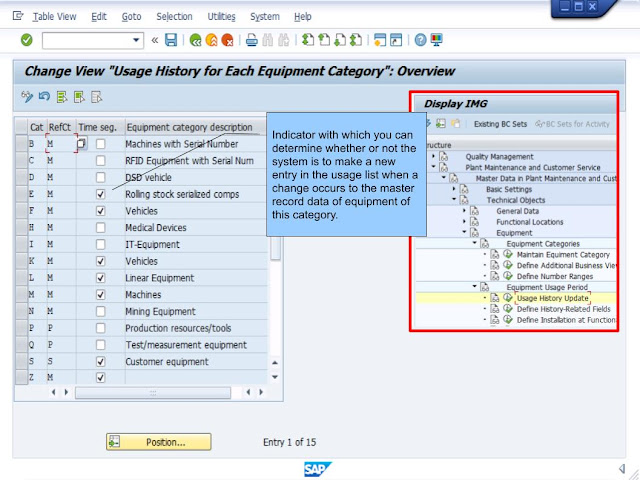Open the System menu
640x480 pixels.
[265, 17]
